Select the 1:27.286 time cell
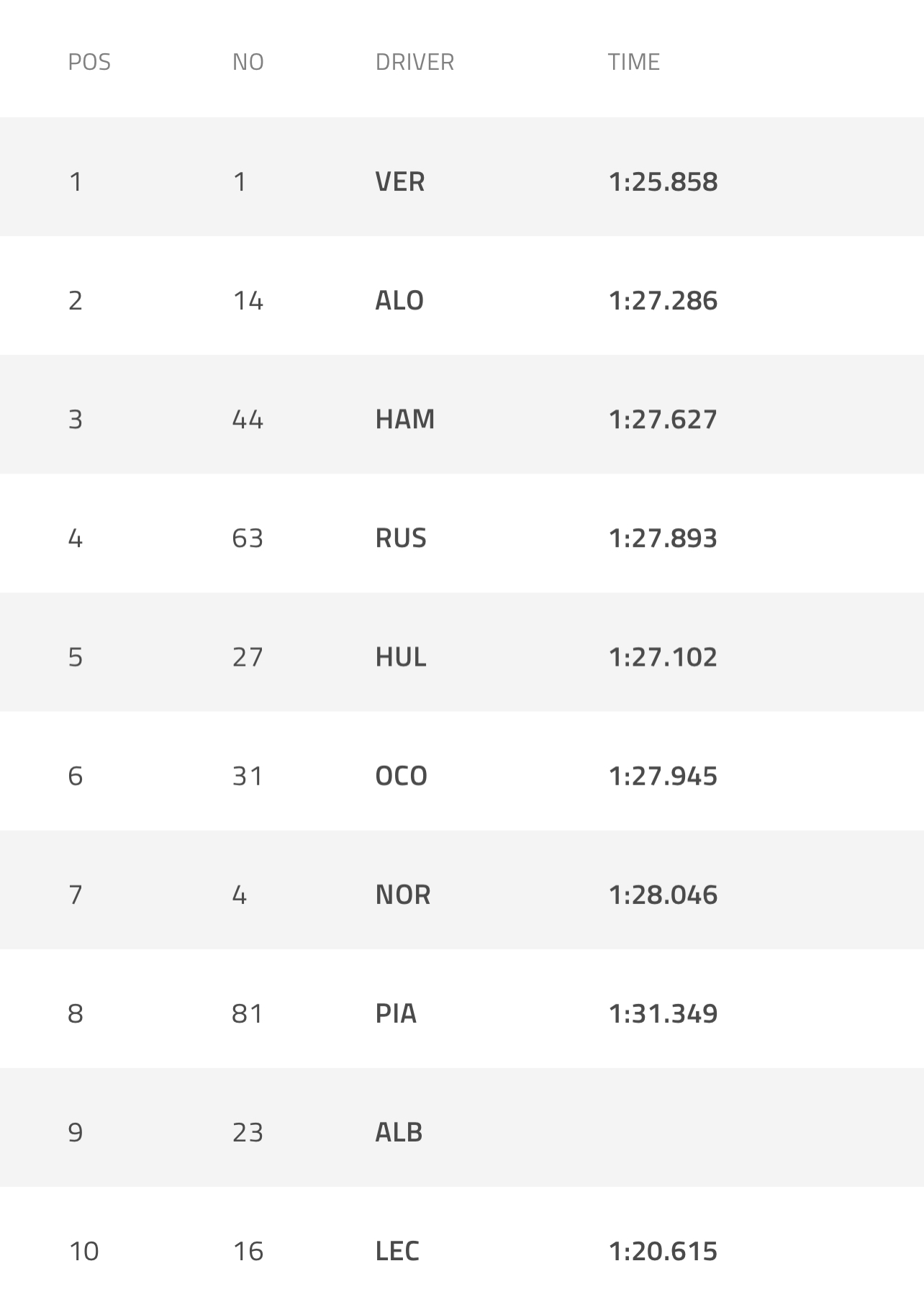Image resolution: width=924 pixels, height=1302 pixels. pos(663,301)
